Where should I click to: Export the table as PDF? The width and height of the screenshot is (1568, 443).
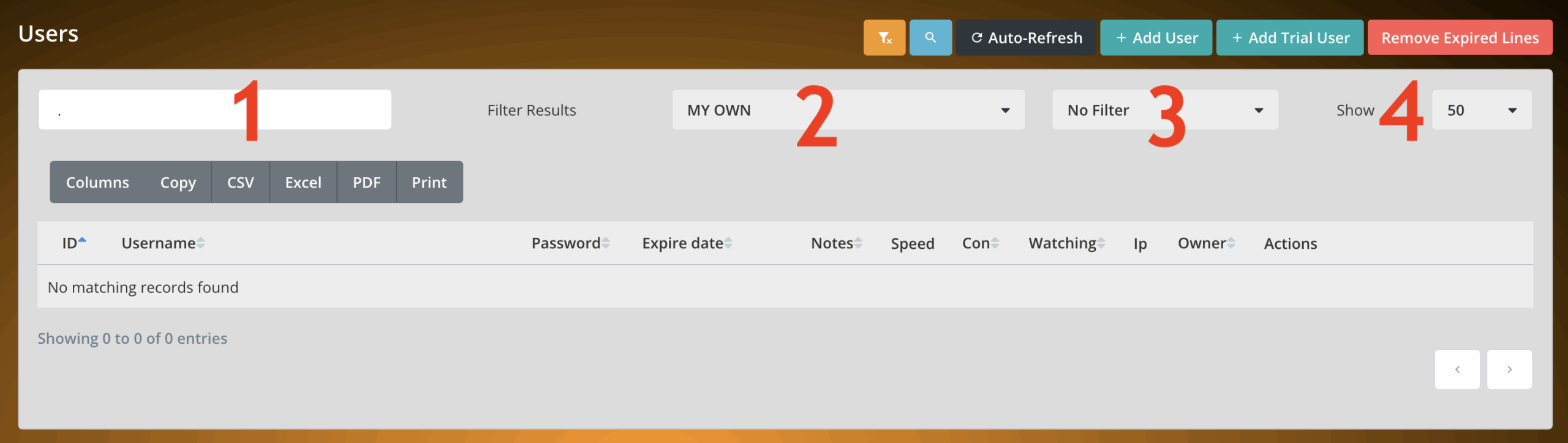coord(366,183)
